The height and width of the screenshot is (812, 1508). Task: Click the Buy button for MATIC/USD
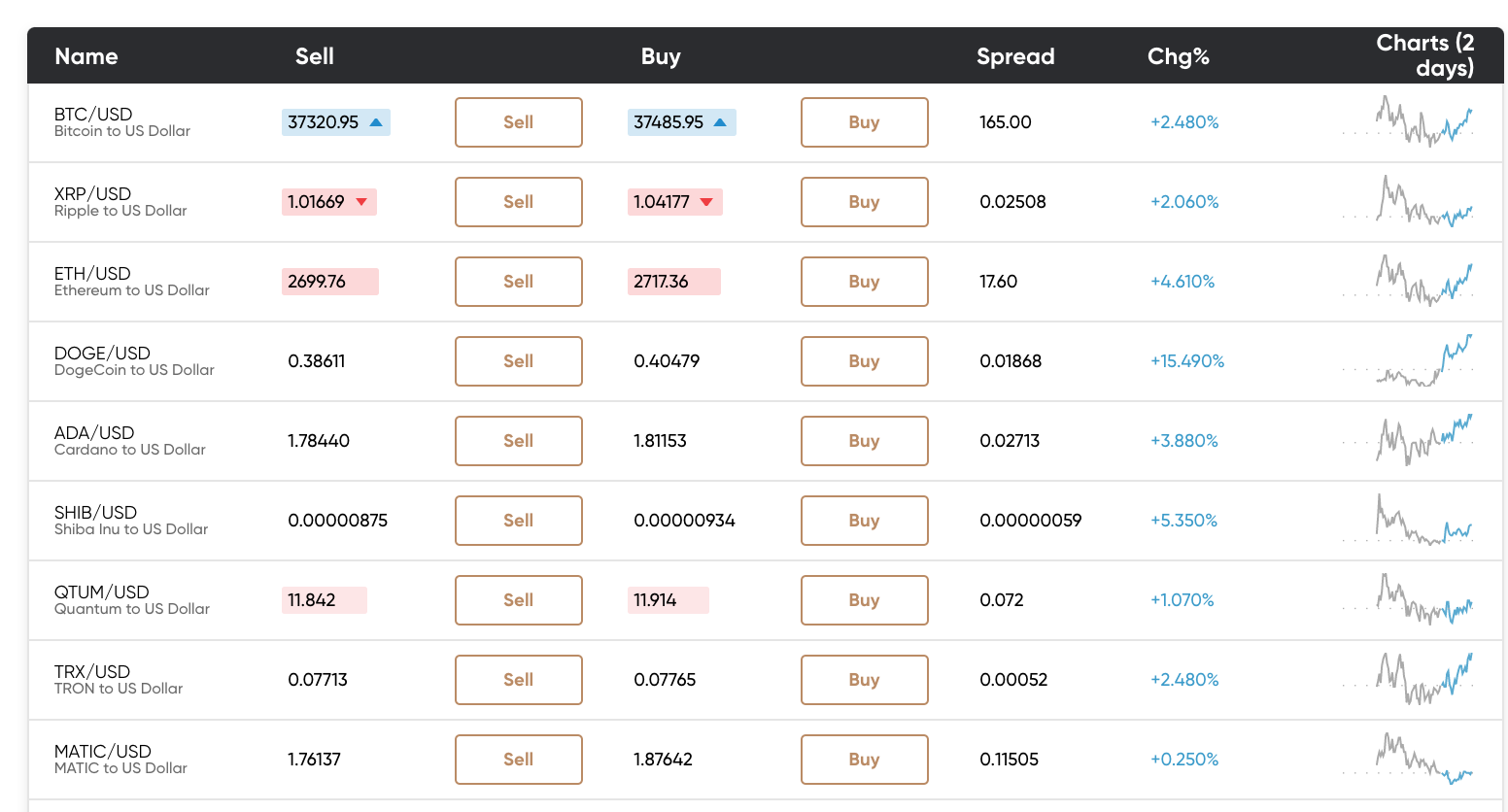[x=865, y=760]
